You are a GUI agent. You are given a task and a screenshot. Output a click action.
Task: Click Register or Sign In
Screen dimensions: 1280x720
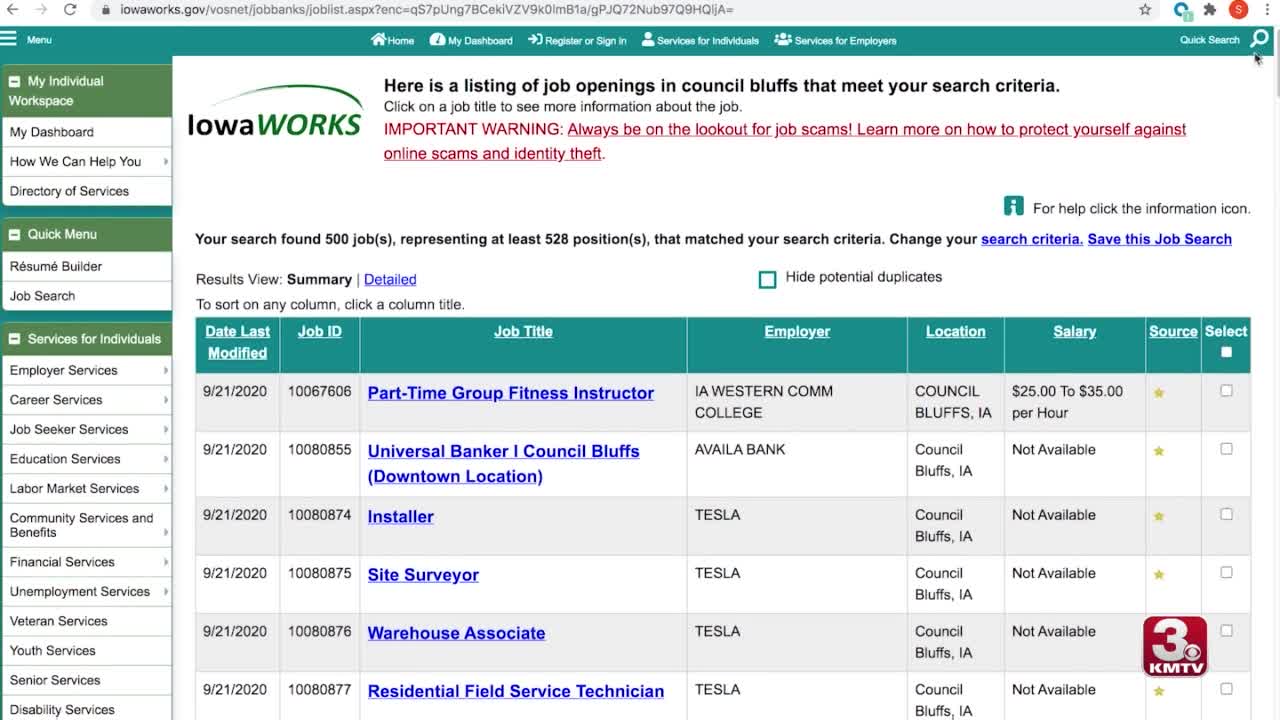tap(577, 40)
